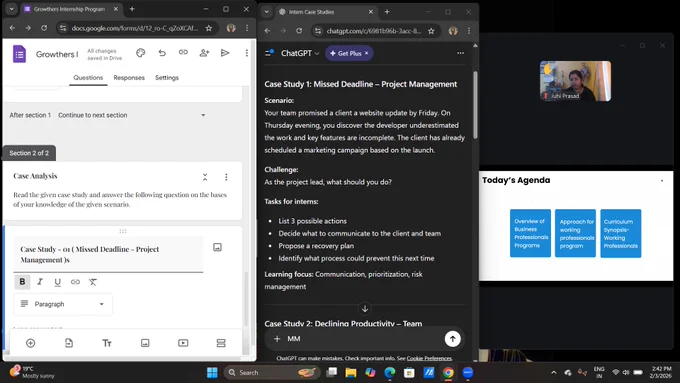The image size is (680, 383).
Task: Open a new tab in the Forms window
Action: [x=132, y=9]
